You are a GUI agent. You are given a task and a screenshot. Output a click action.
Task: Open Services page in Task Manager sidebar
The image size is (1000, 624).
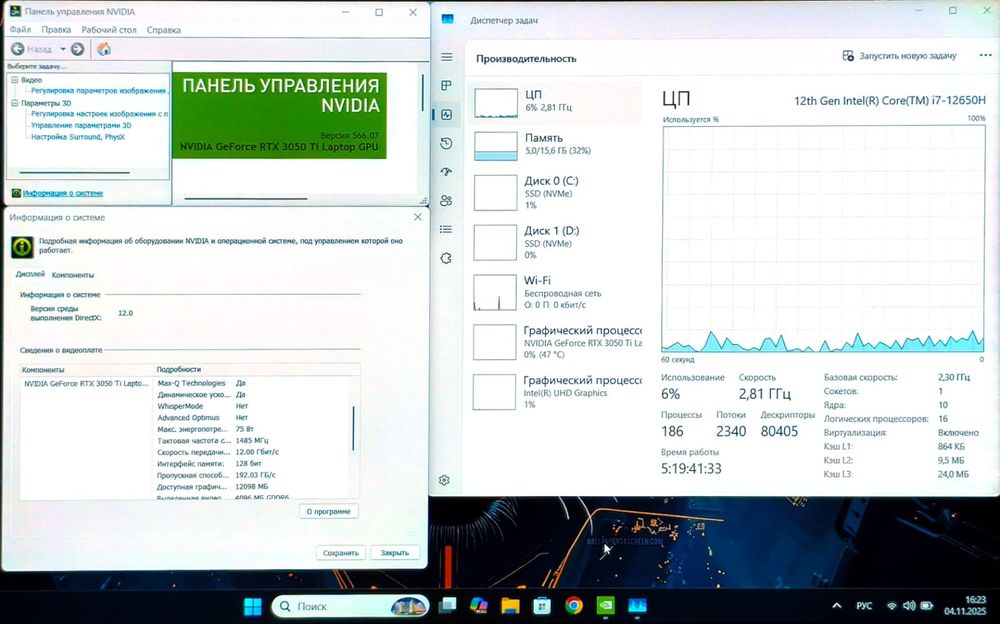446,258
